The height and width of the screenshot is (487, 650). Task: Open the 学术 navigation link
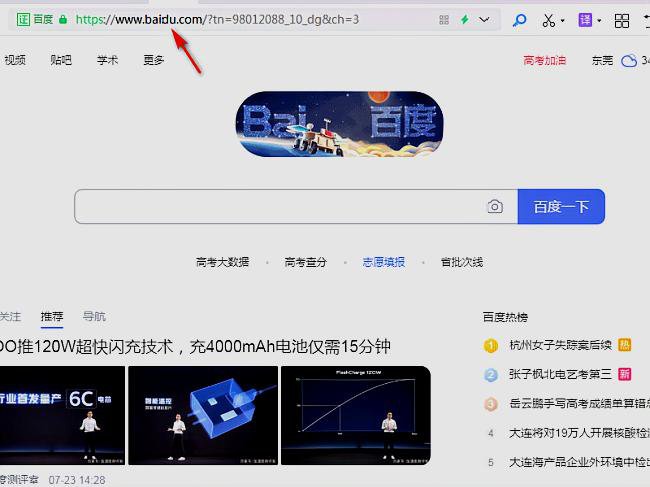(107, 60)
